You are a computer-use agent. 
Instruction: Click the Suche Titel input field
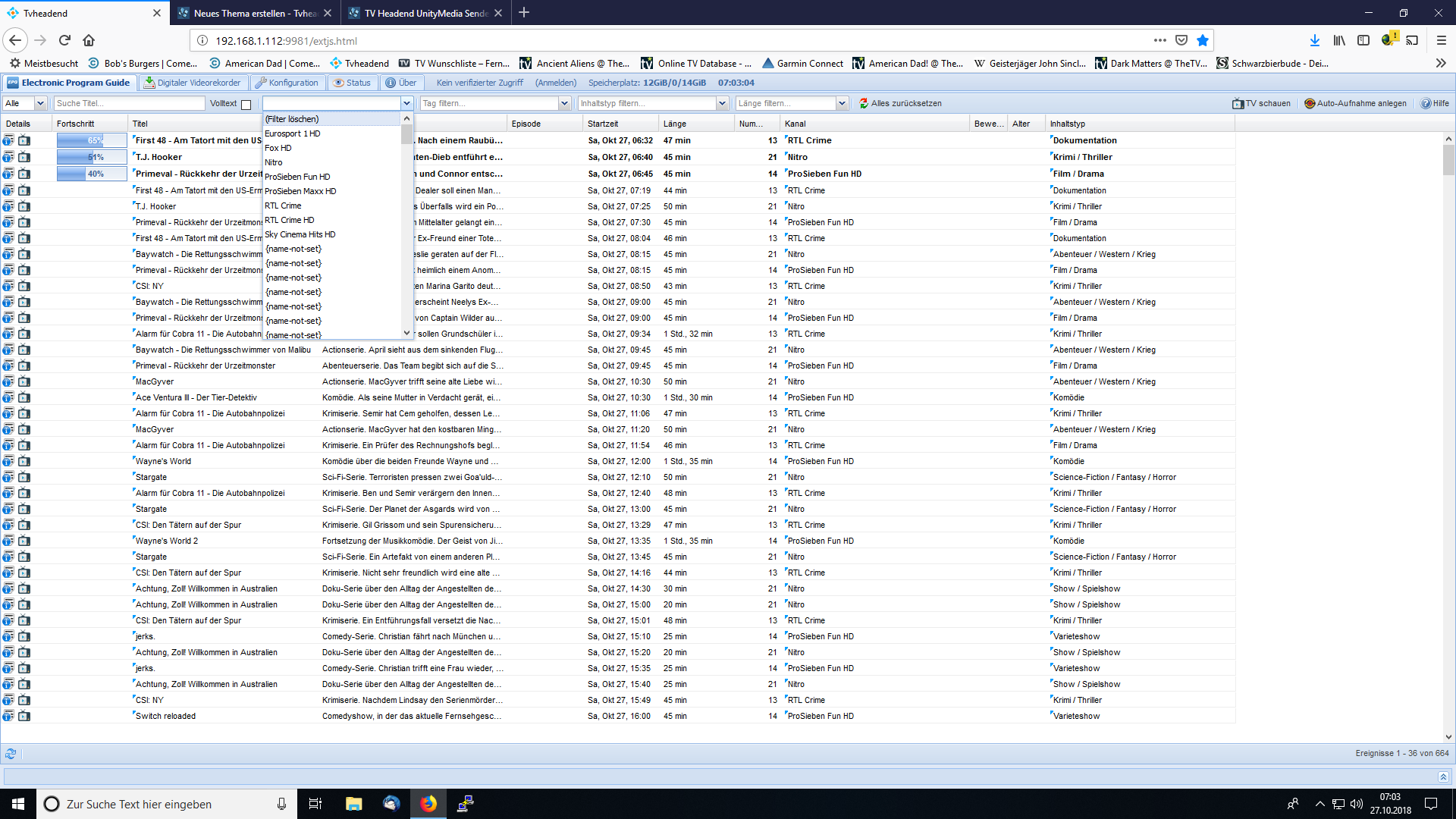(x=129, y=103)
